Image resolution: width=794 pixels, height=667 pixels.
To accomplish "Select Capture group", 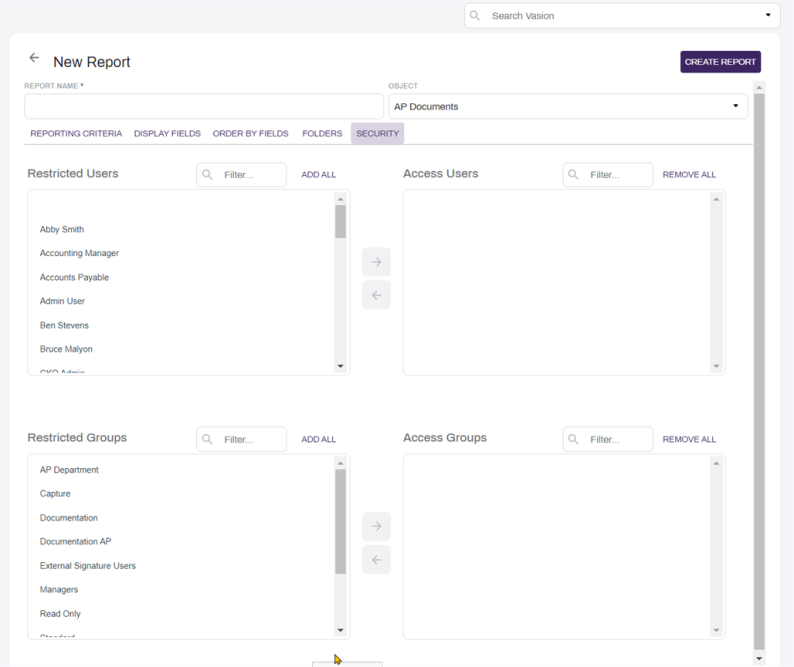I will [x=55, y=494].
